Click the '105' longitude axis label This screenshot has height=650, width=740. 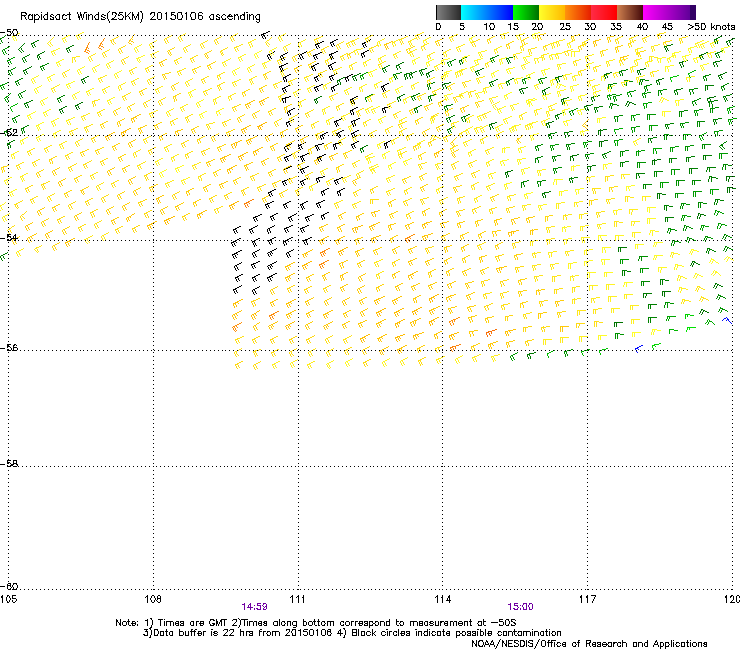8,599
